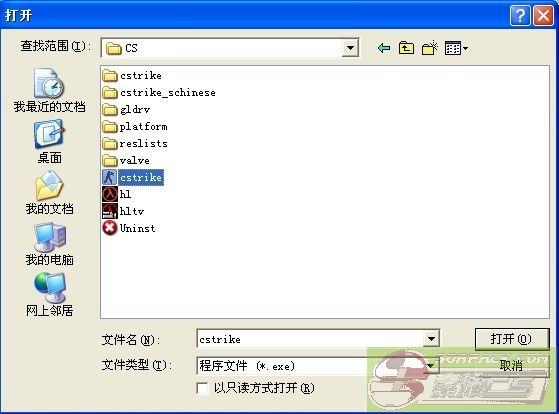
Task: Select the hltv executable file
Action: [123, 211]
